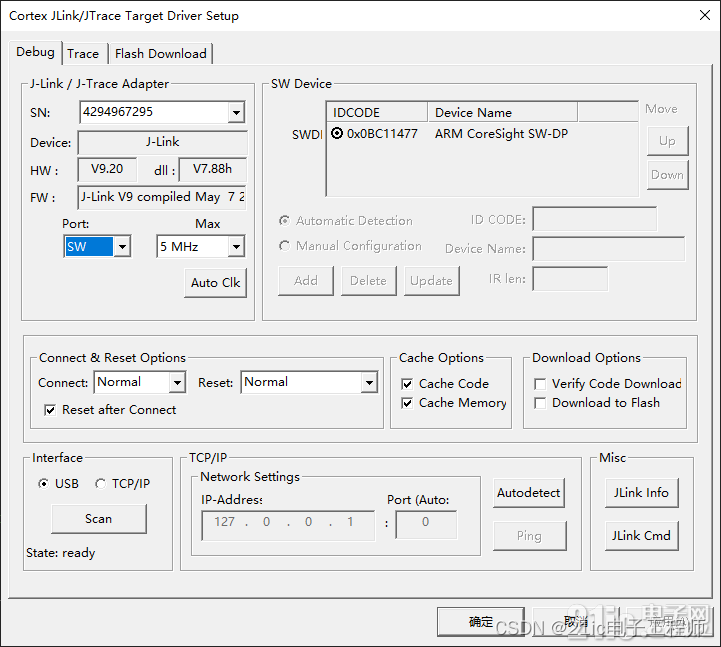
Task: Select the Debug tab
Action: click(35, 52)
